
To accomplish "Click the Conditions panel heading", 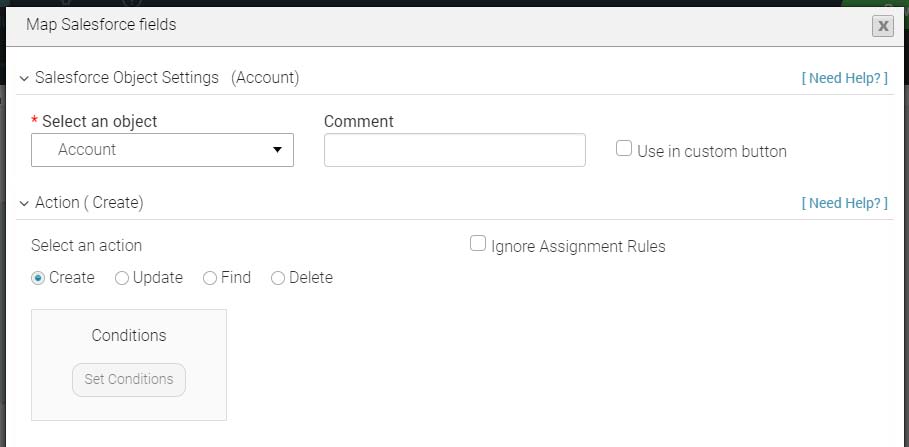I will [x=129, y=335].
